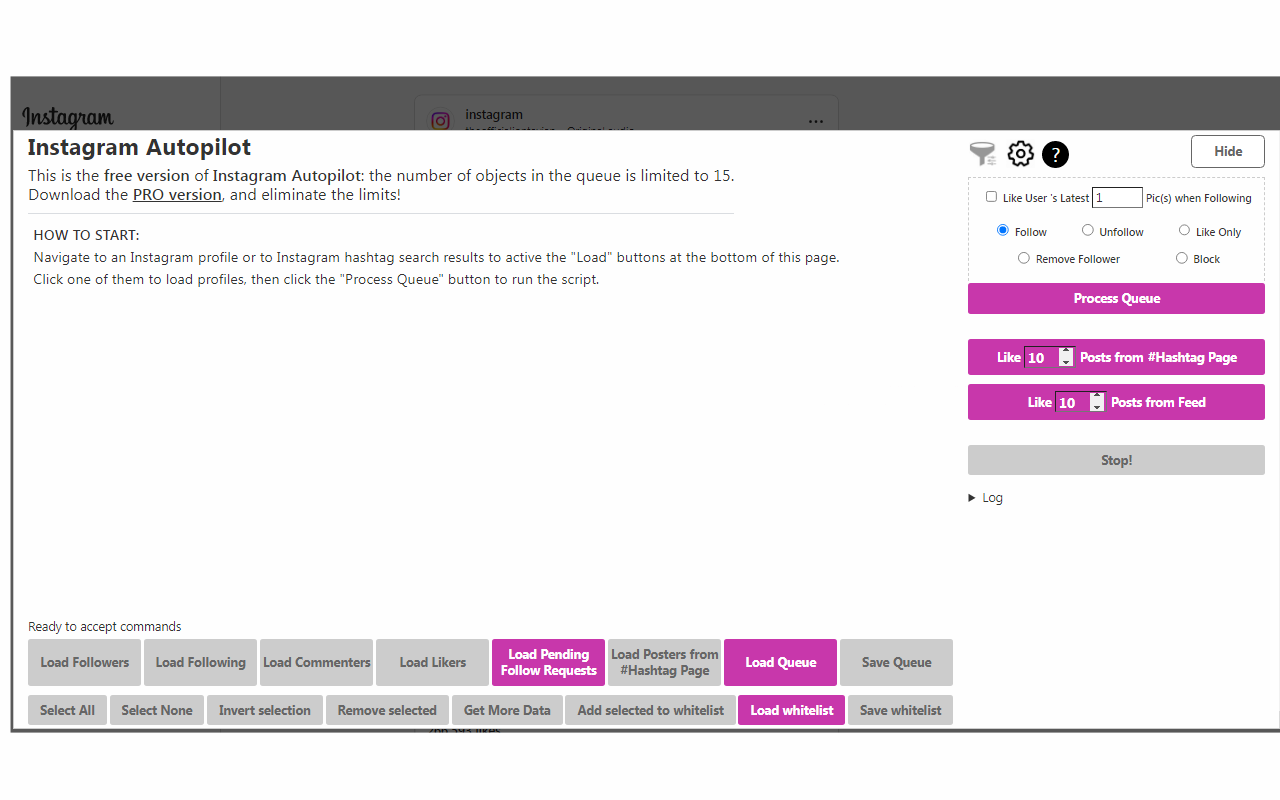This screenshot has width=1280, height=800.
Task: Click the Invert selection button
Action: click(x=265, y=710)
